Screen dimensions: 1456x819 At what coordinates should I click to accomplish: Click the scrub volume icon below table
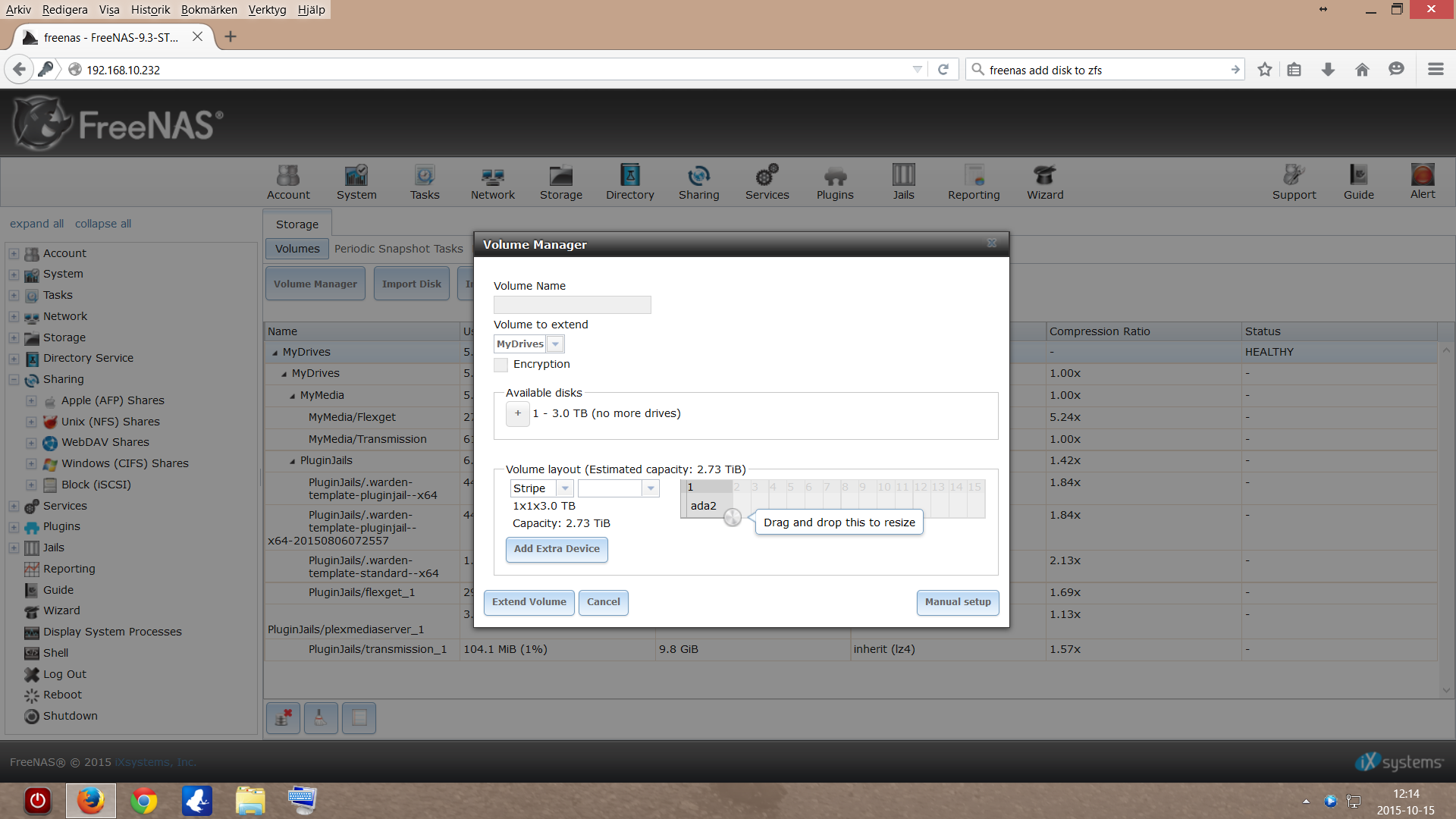[321, 717]
